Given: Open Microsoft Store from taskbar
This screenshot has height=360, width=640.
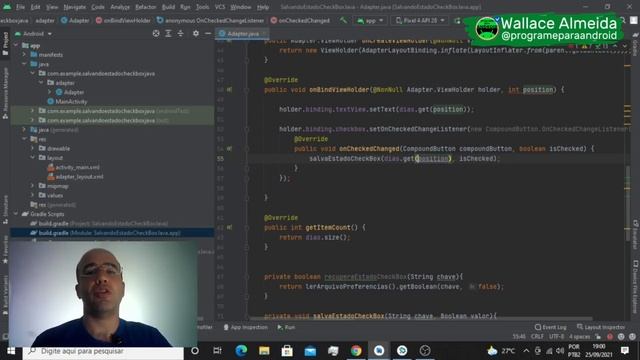Looking at the screenshot, I should tap(287, 351).
